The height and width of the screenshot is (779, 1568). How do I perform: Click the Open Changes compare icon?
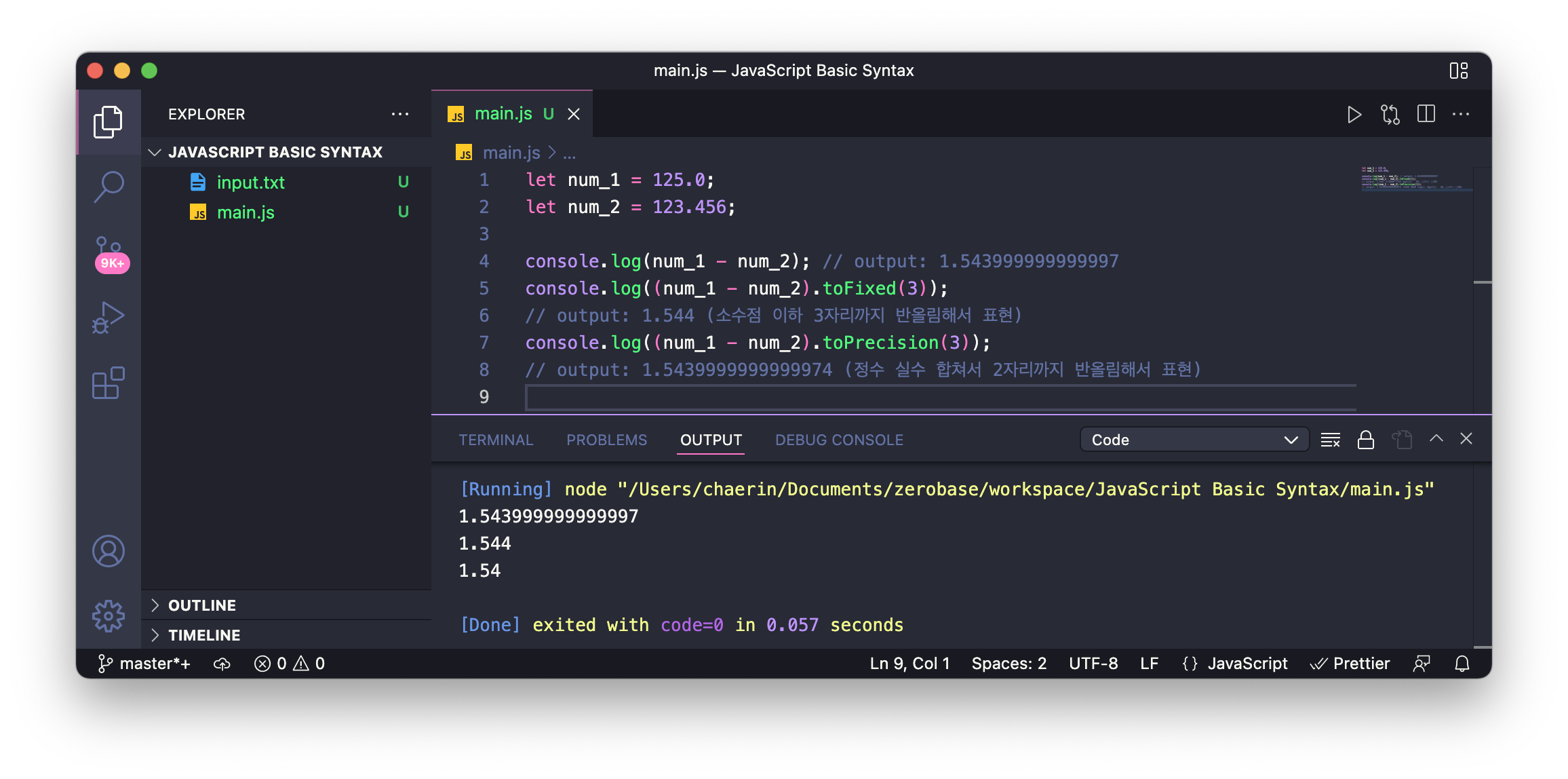coord(1390,115)
